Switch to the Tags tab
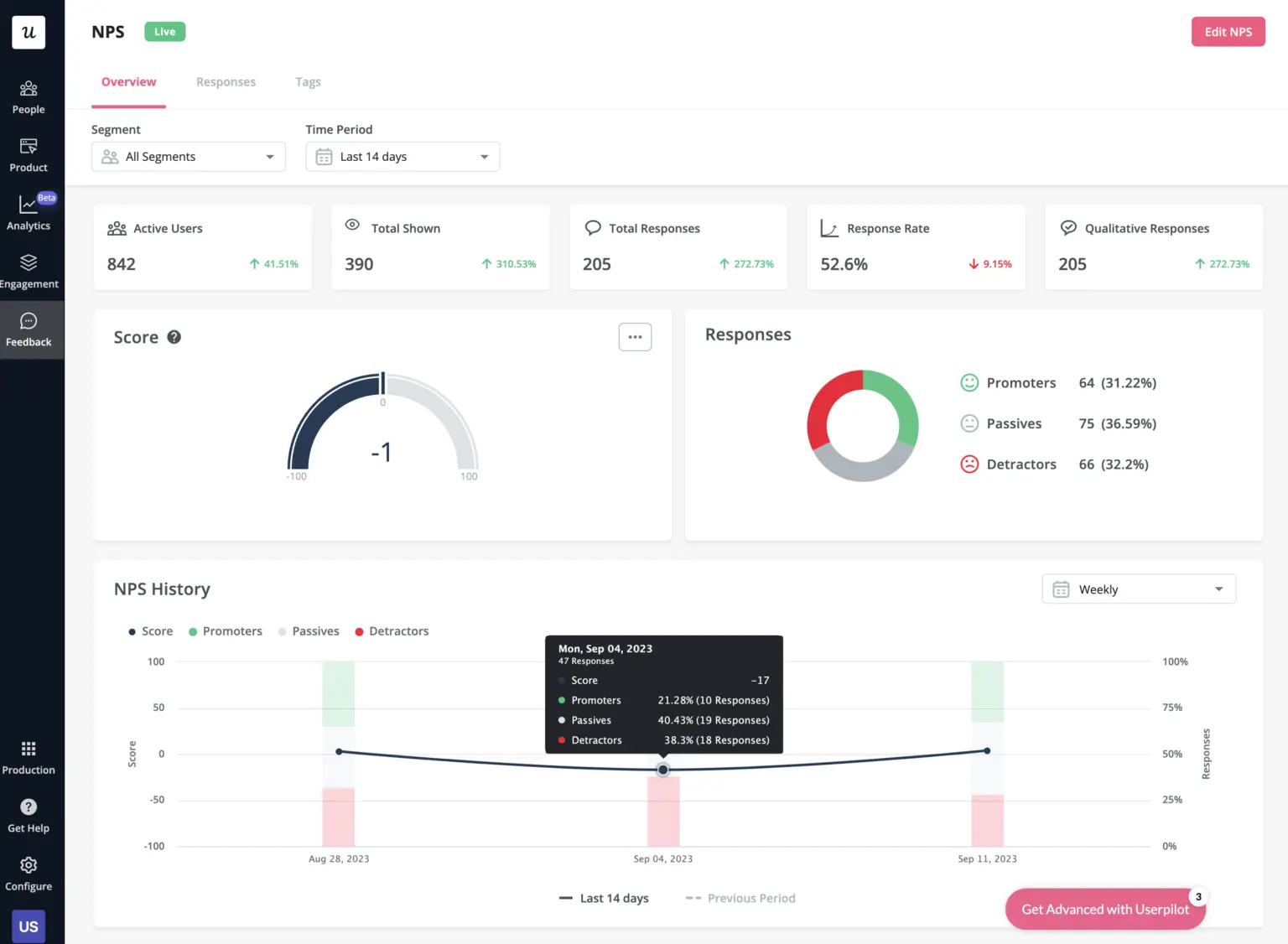 [308, 82]
